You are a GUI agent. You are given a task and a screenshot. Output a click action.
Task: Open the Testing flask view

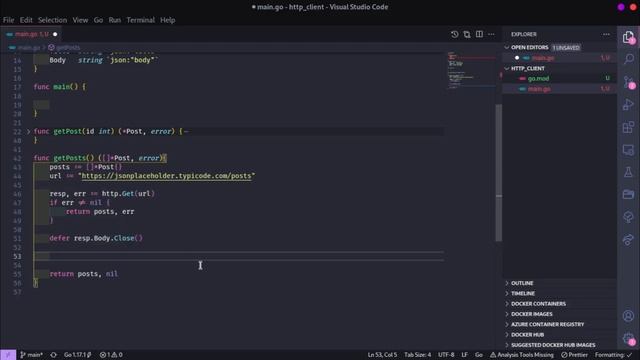tap(628, 172)
